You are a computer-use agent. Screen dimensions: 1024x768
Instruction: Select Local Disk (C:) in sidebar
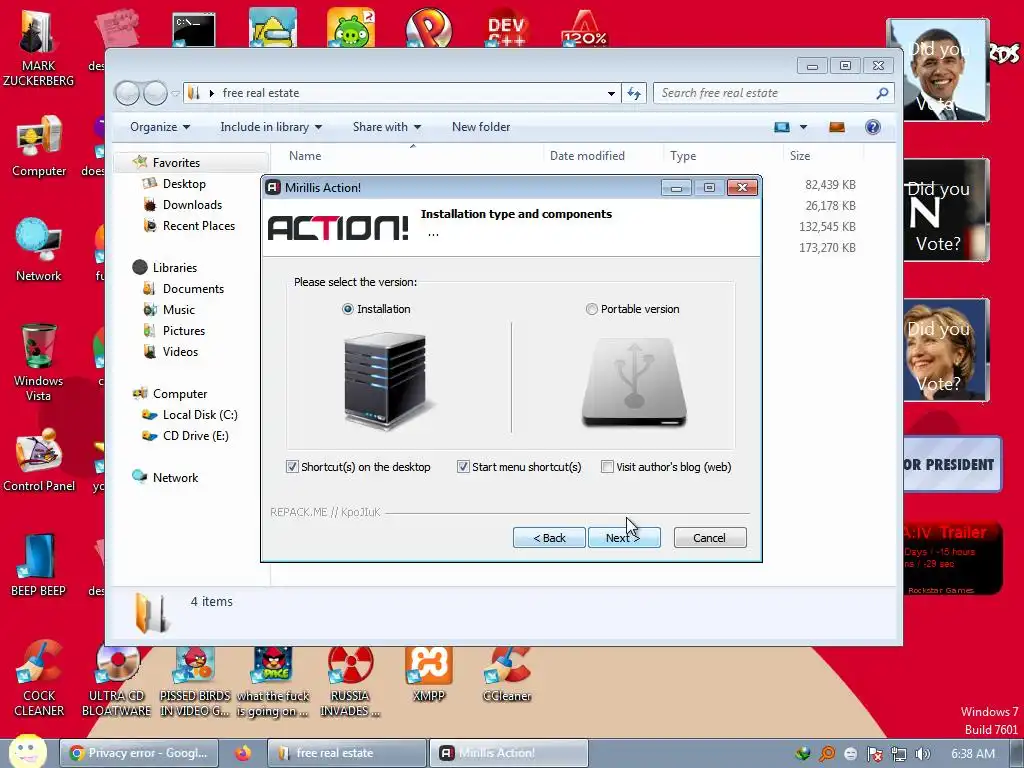coord(199,415)
